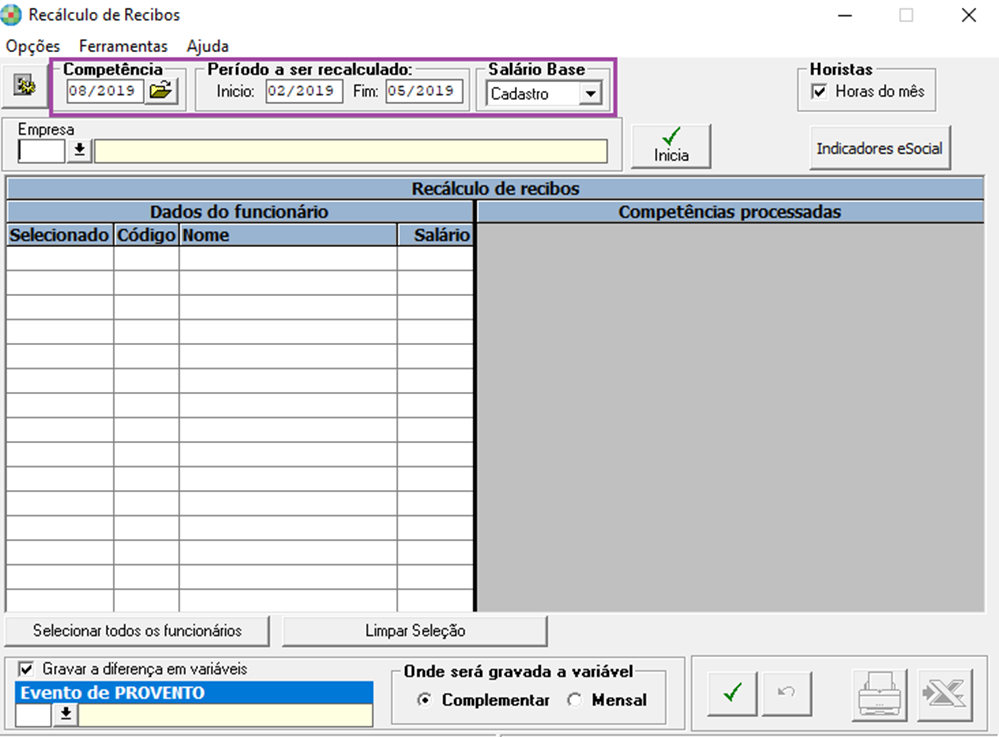Click the Selecionado column header
Viewport: 999px width, 737px height.
point(59,235)
